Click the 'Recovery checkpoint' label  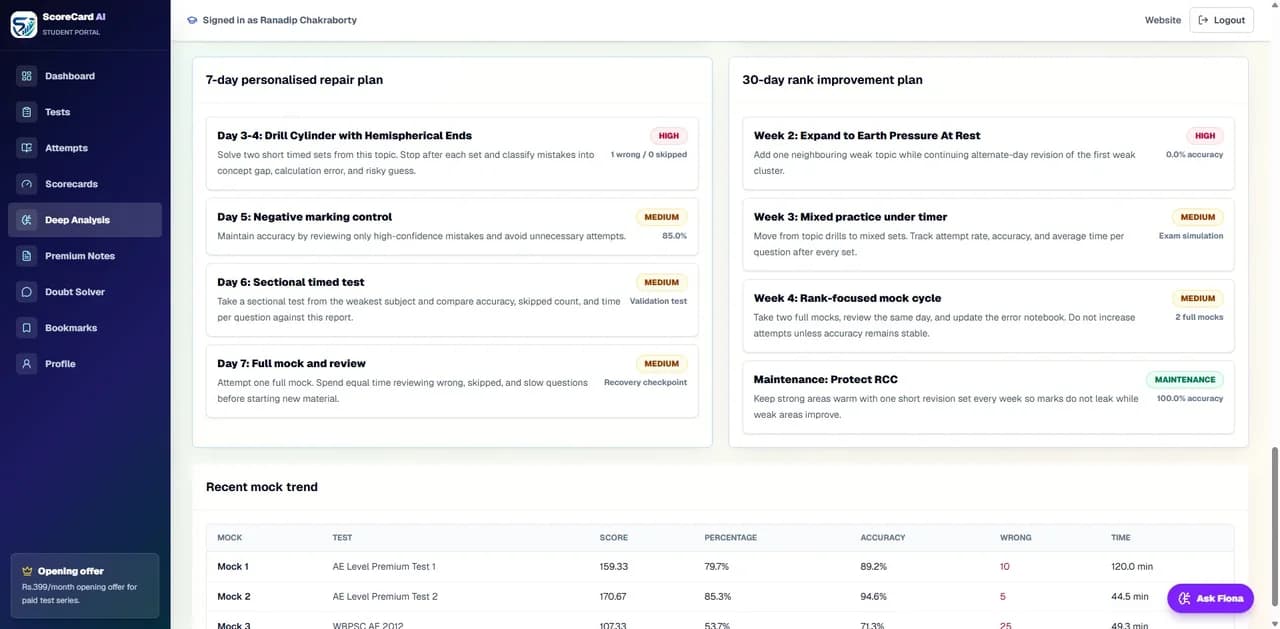pos(645,382)
